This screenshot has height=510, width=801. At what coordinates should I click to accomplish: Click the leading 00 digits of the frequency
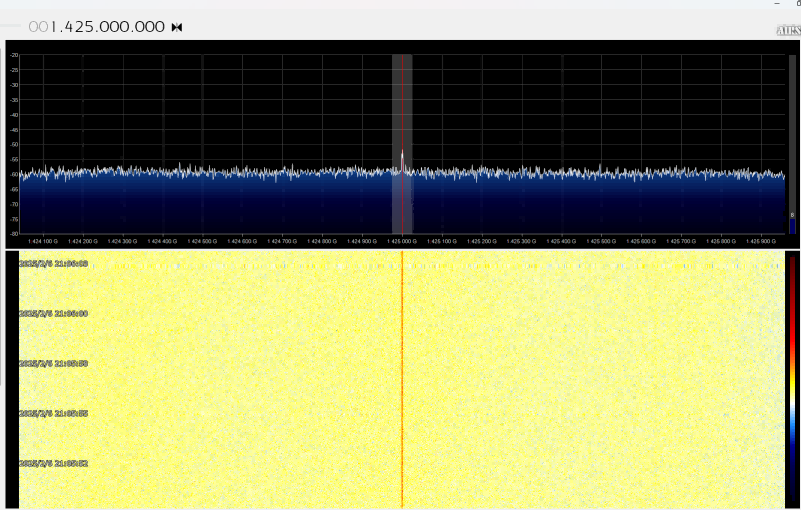(x=37, y=27)
